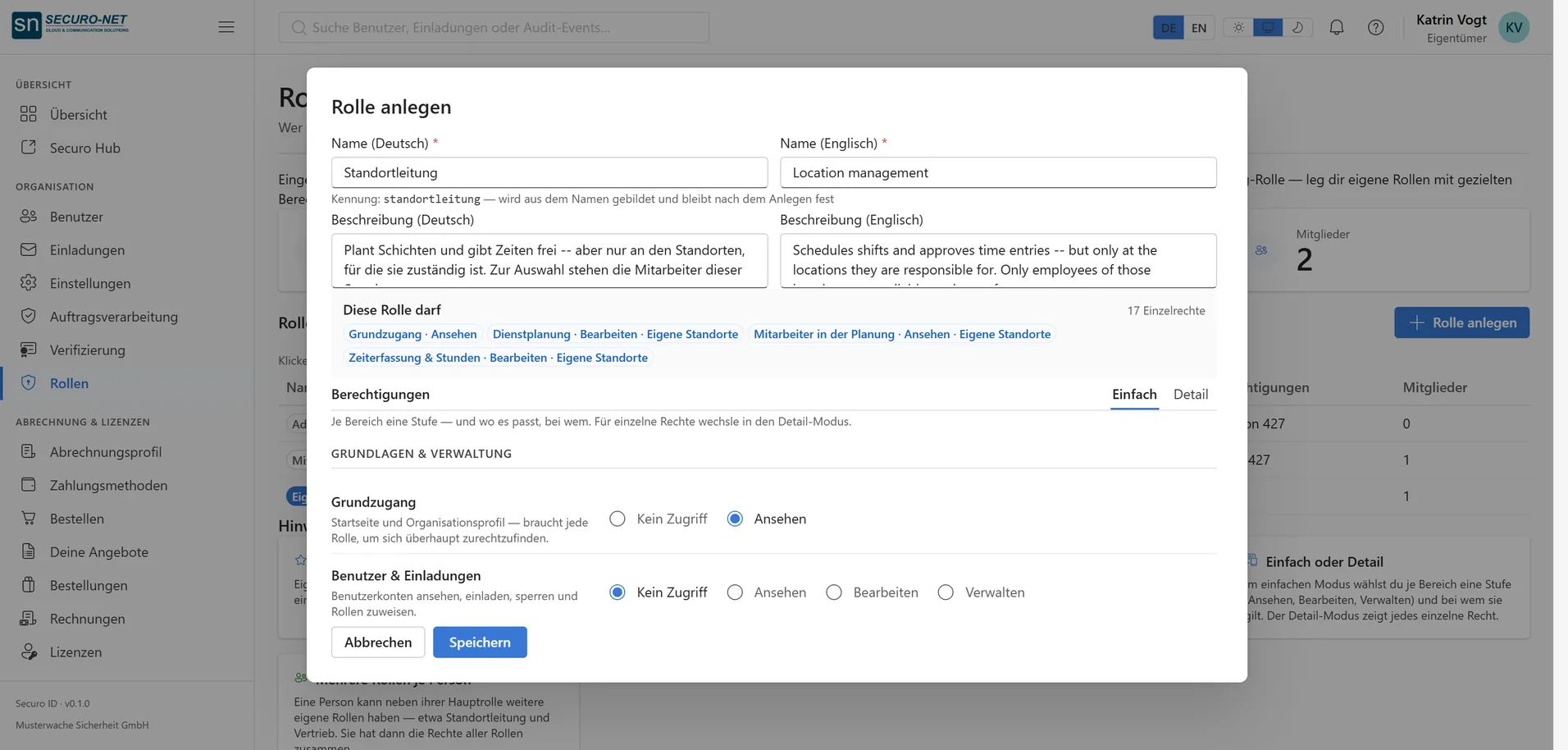Click the Beschreibung (Englisch) text area
Screen dimensions: 1568x750
click(998, 261)
